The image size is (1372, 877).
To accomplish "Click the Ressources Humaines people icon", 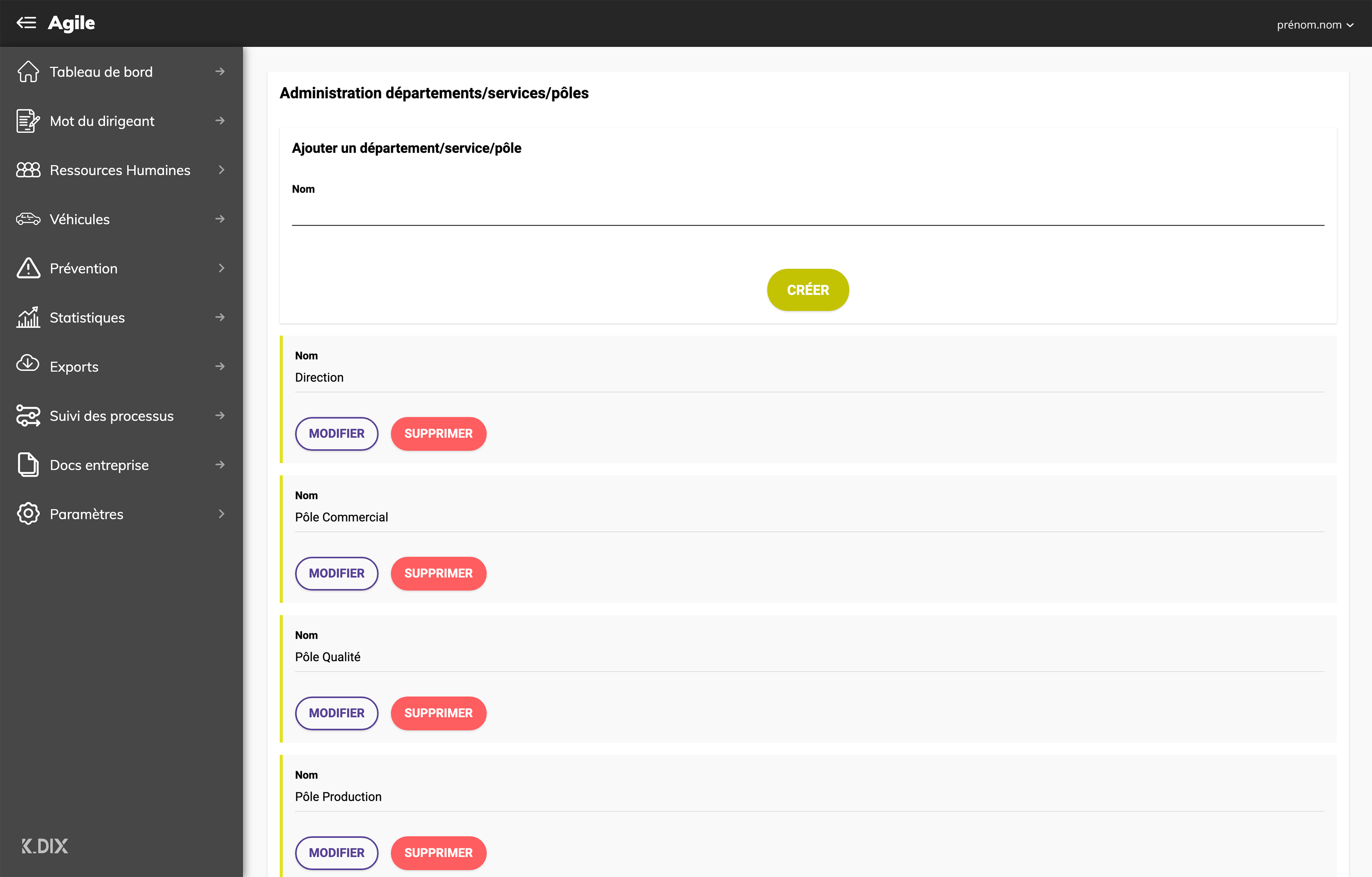I will (28, 170).
